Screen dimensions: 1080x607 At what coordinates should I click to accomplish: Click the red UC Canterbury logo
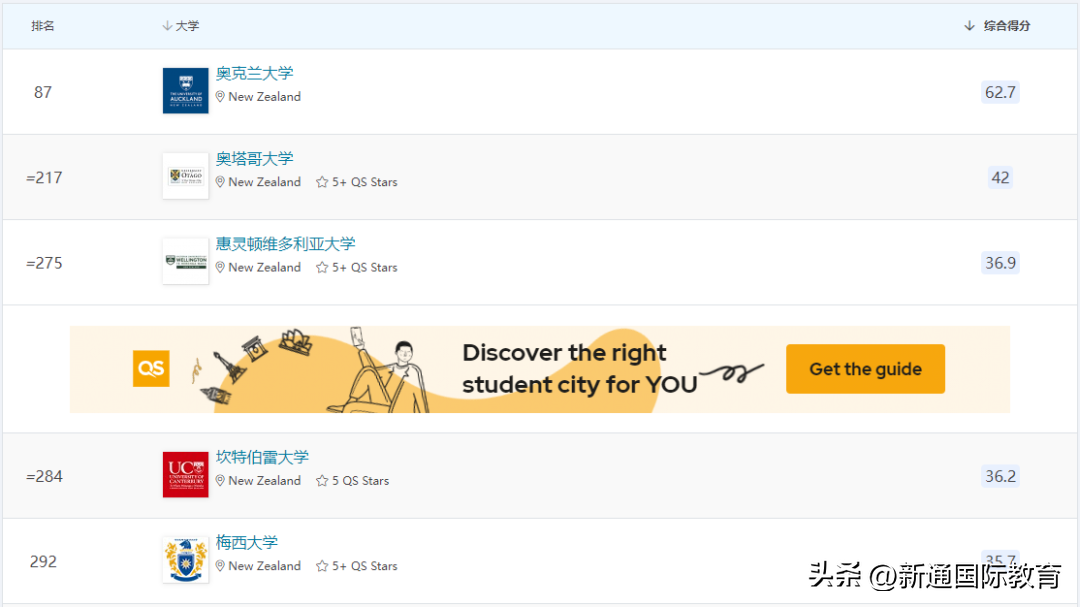click(x=185, y=474)
